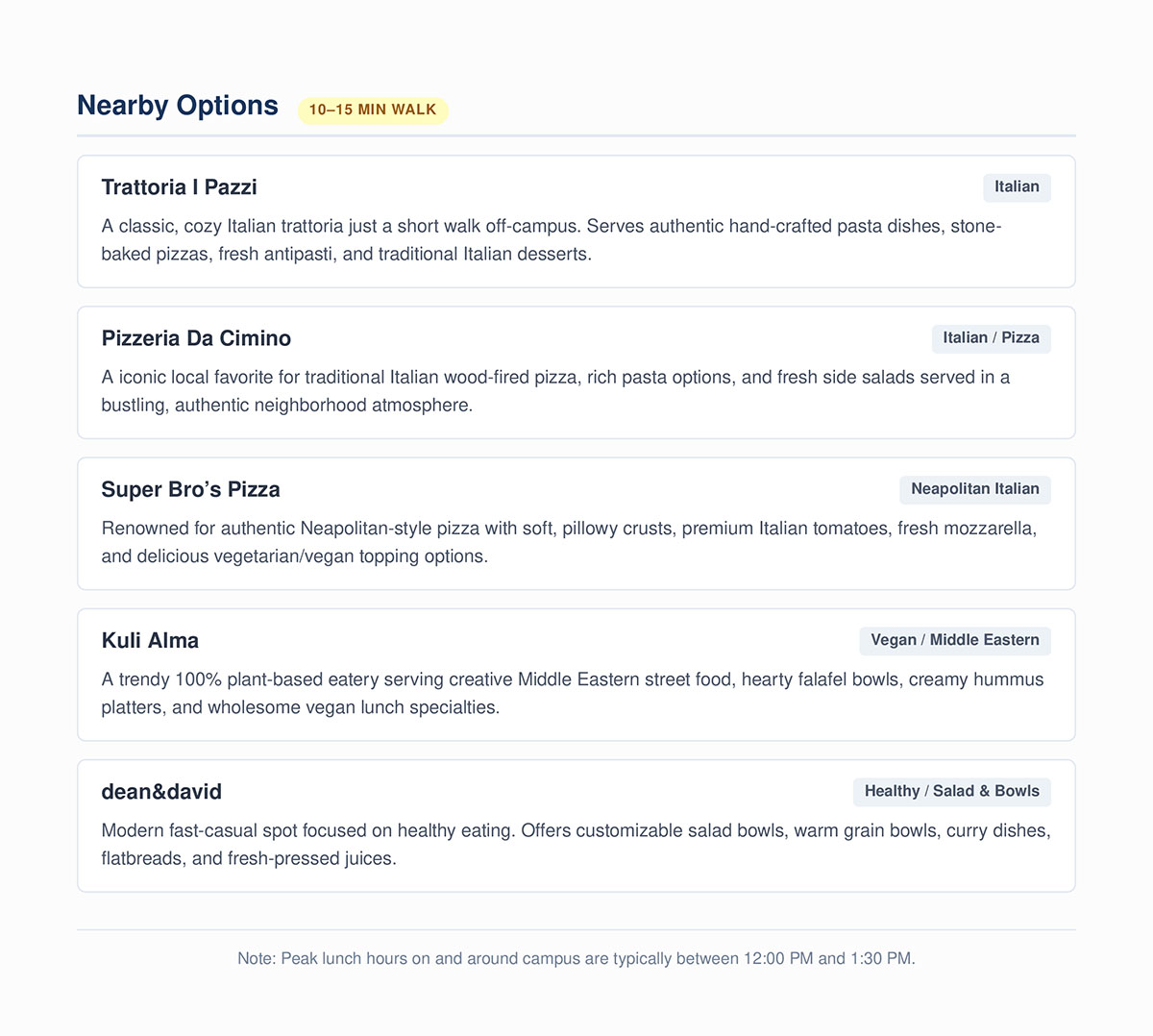Click the Trattoria I Pazzi heading
The width and height of the screenshot is (1153, 1036).
tap(180, 187)
